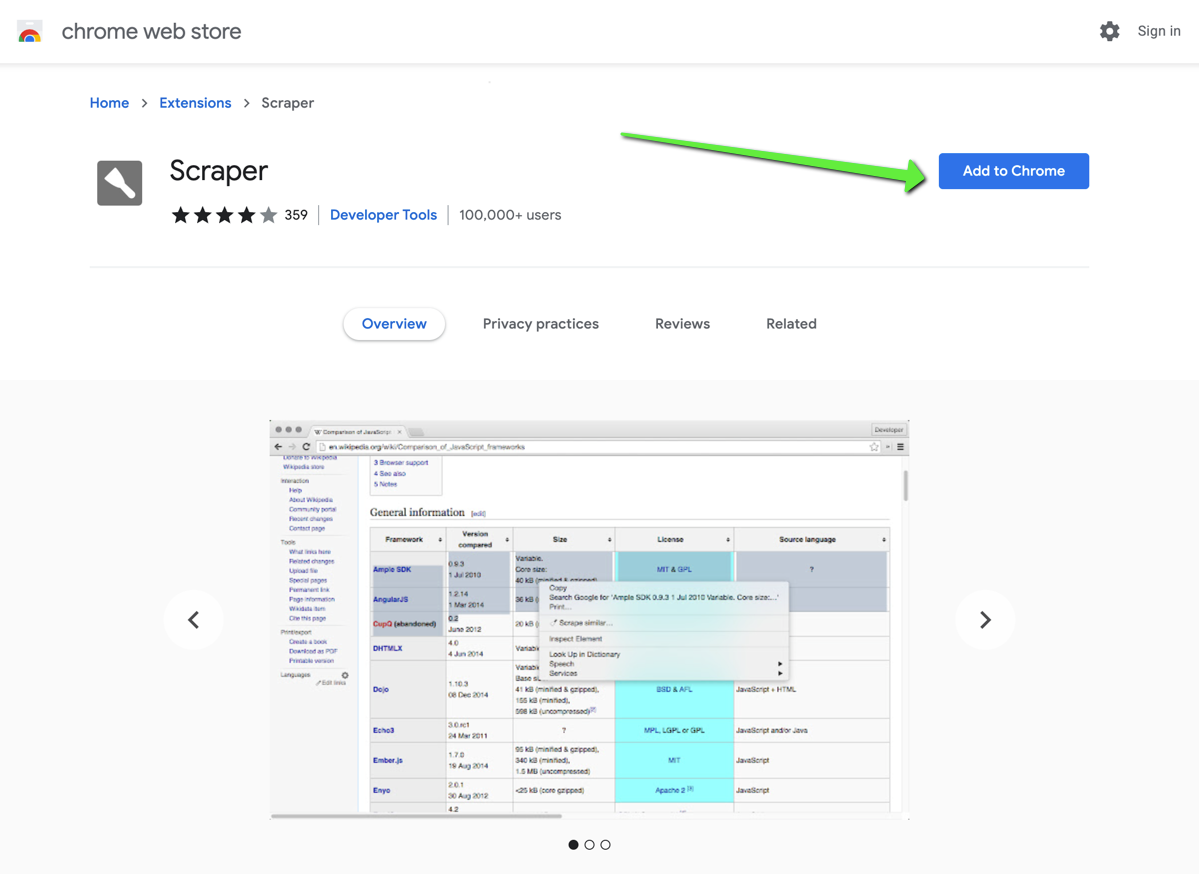Select the Overview tab
The height and width of the screenshot is (874, 1199).
[394, 324]
